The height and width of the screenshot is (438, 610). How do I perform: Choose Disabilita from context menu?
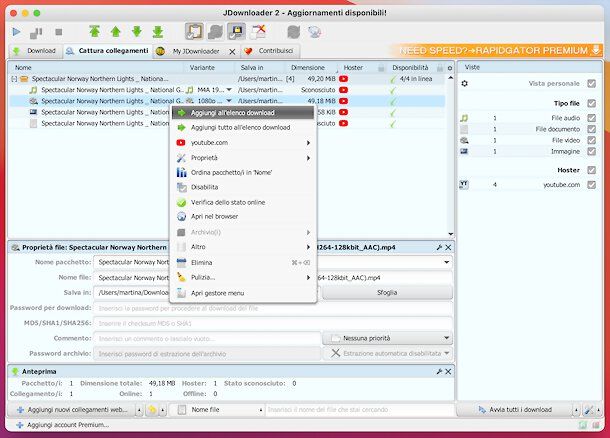[x=243, y=187]
